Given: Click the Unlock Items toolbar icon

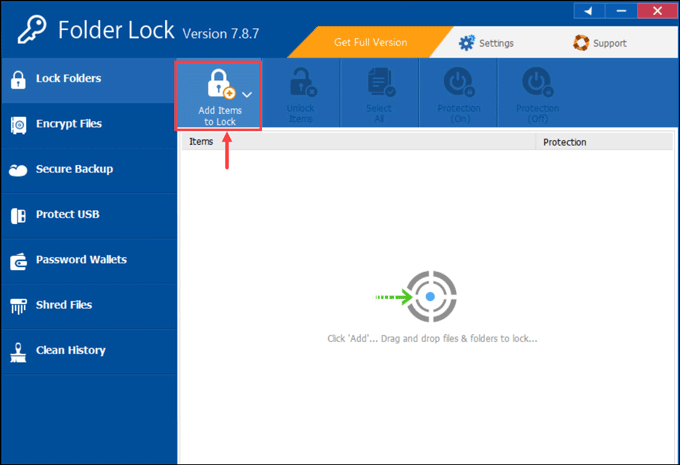Looking at the screenshot, I should pyautogui.click(x=303, y=82).
